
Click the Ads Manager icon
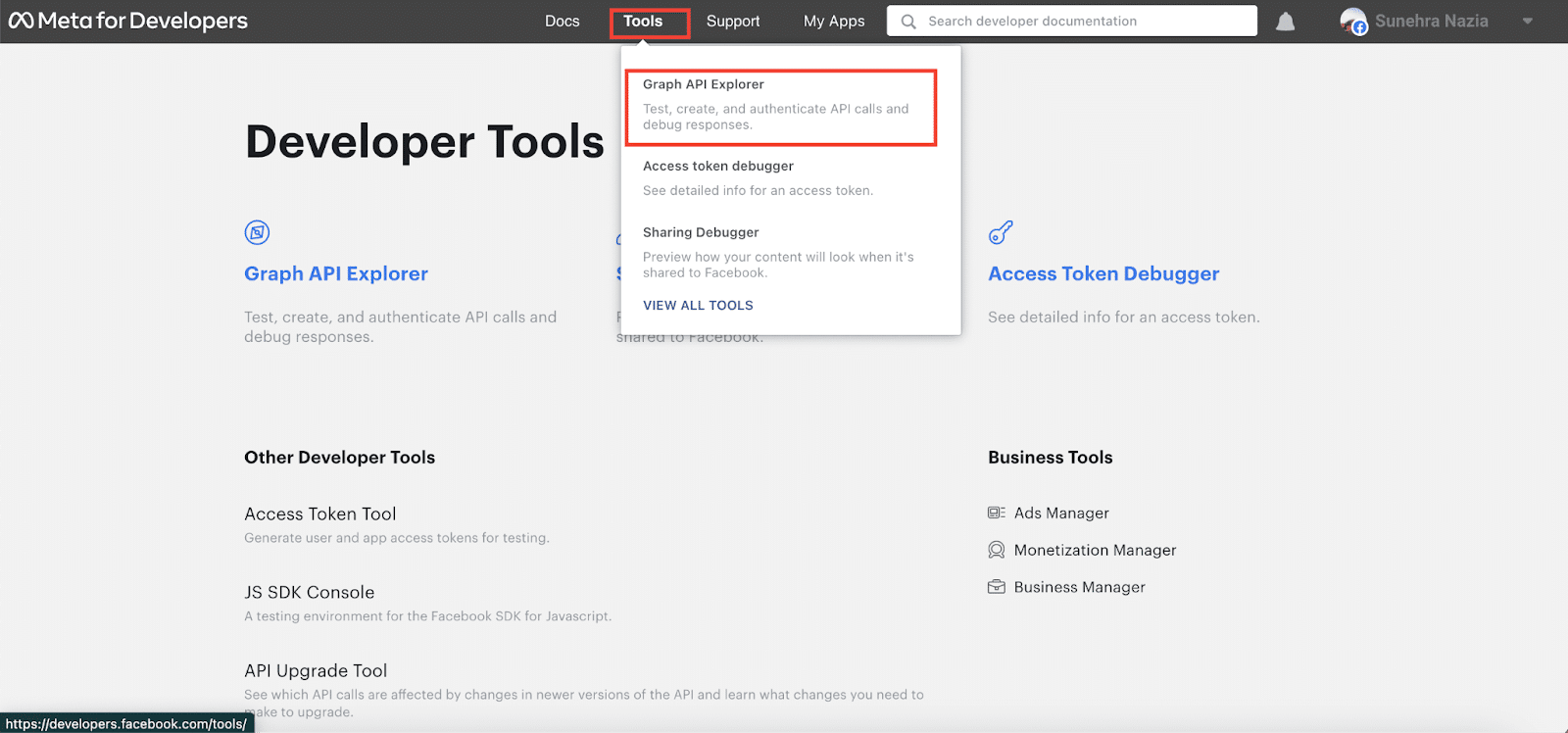[997, 513]
